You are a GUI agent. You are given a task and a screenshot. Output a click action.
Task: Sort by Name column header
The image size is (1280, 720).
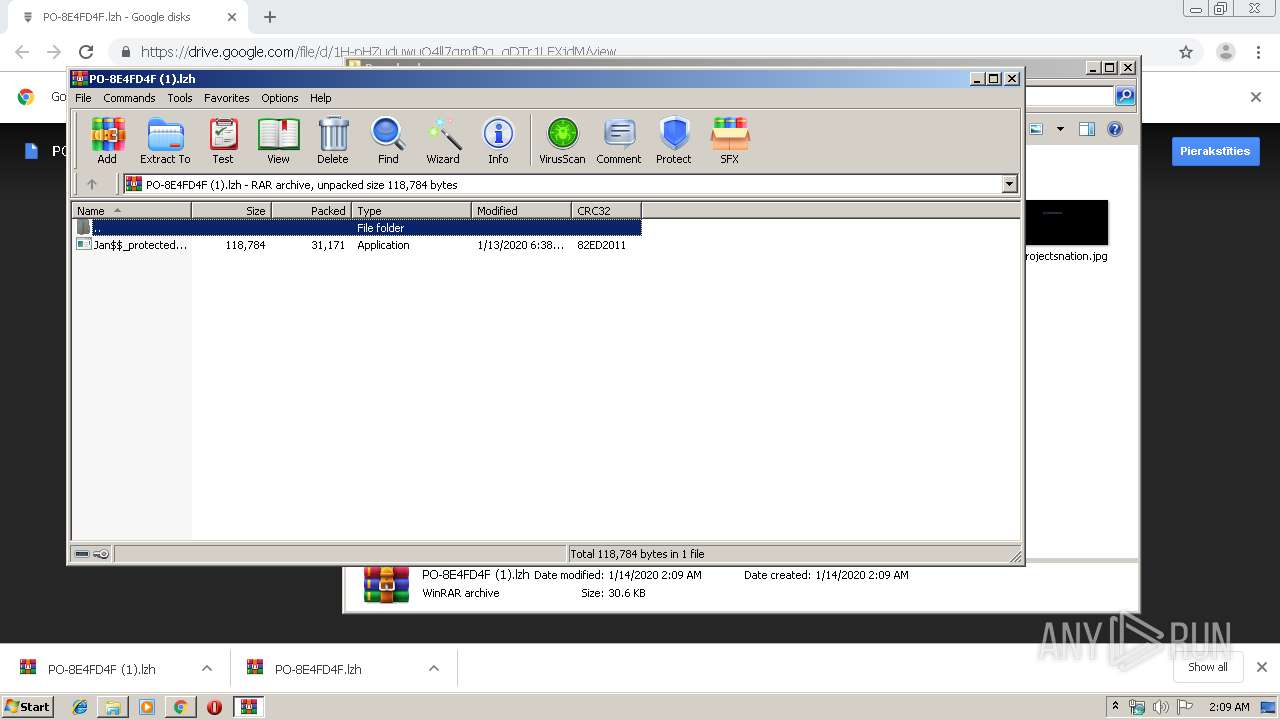131,210
